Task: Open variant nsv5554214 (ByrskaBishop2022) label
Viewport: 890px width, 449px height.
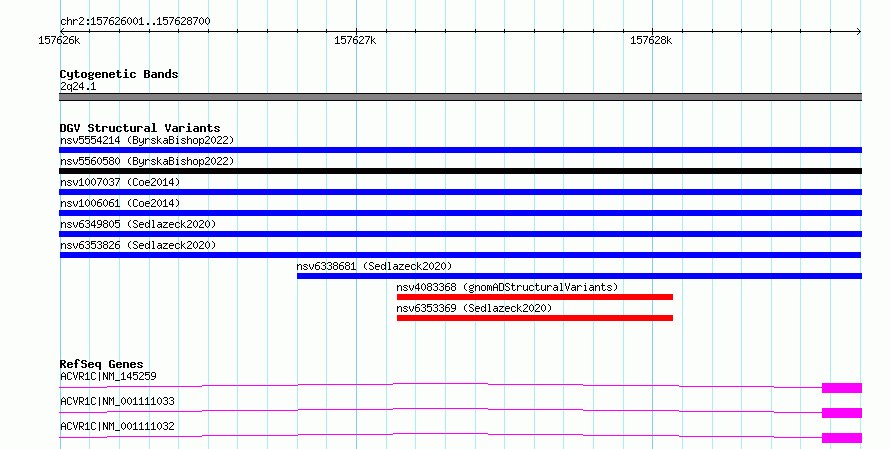Action: pyautogui.click(x=147, y=140)
